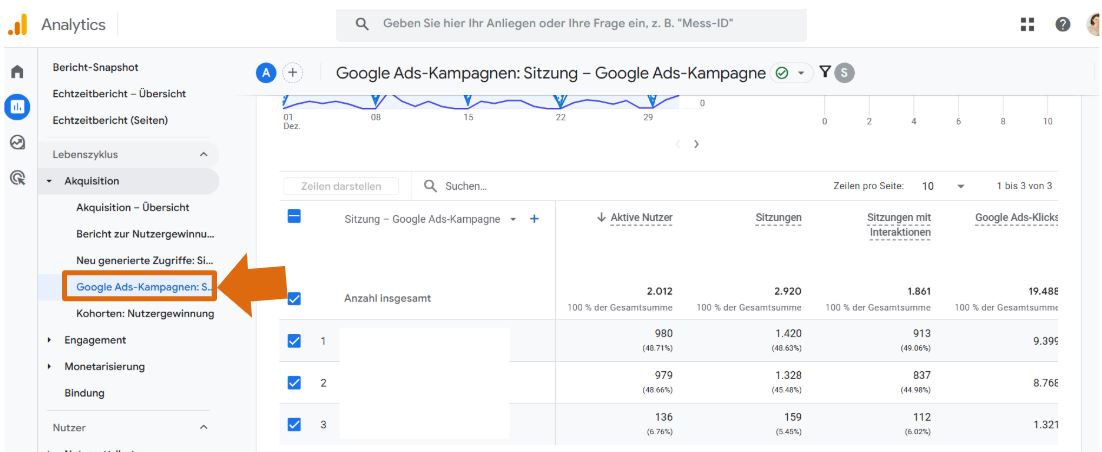The image size is (1102, 452).
Task: Sort by Sitzungen column header
Action: point(779,219)
